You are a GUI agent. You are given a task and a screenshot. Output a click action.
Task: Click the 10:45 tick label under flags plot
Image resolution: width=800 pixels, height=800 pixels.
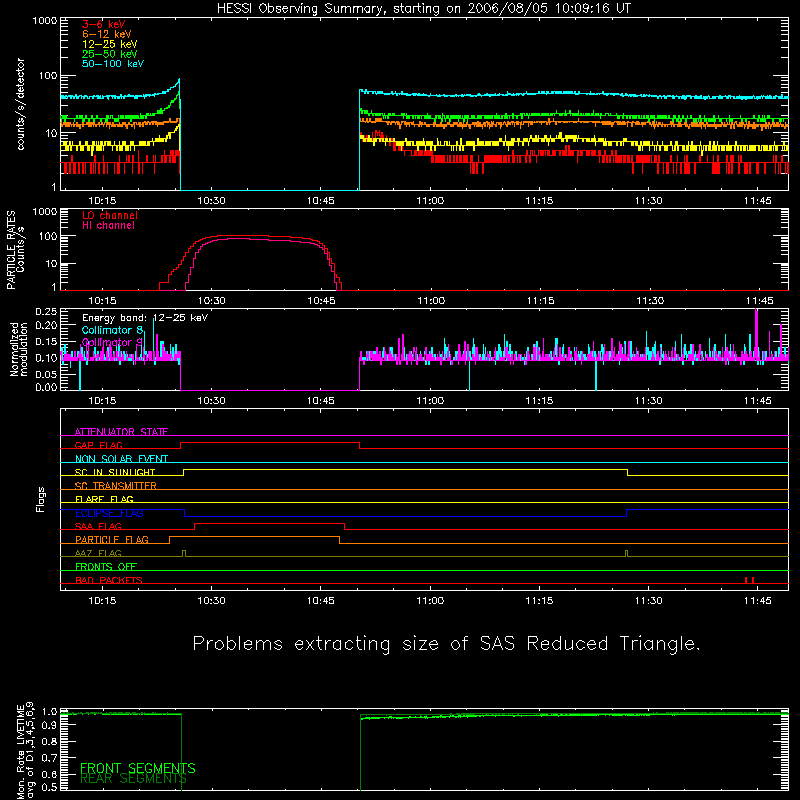pyautogui.click(x=320, y=601)
